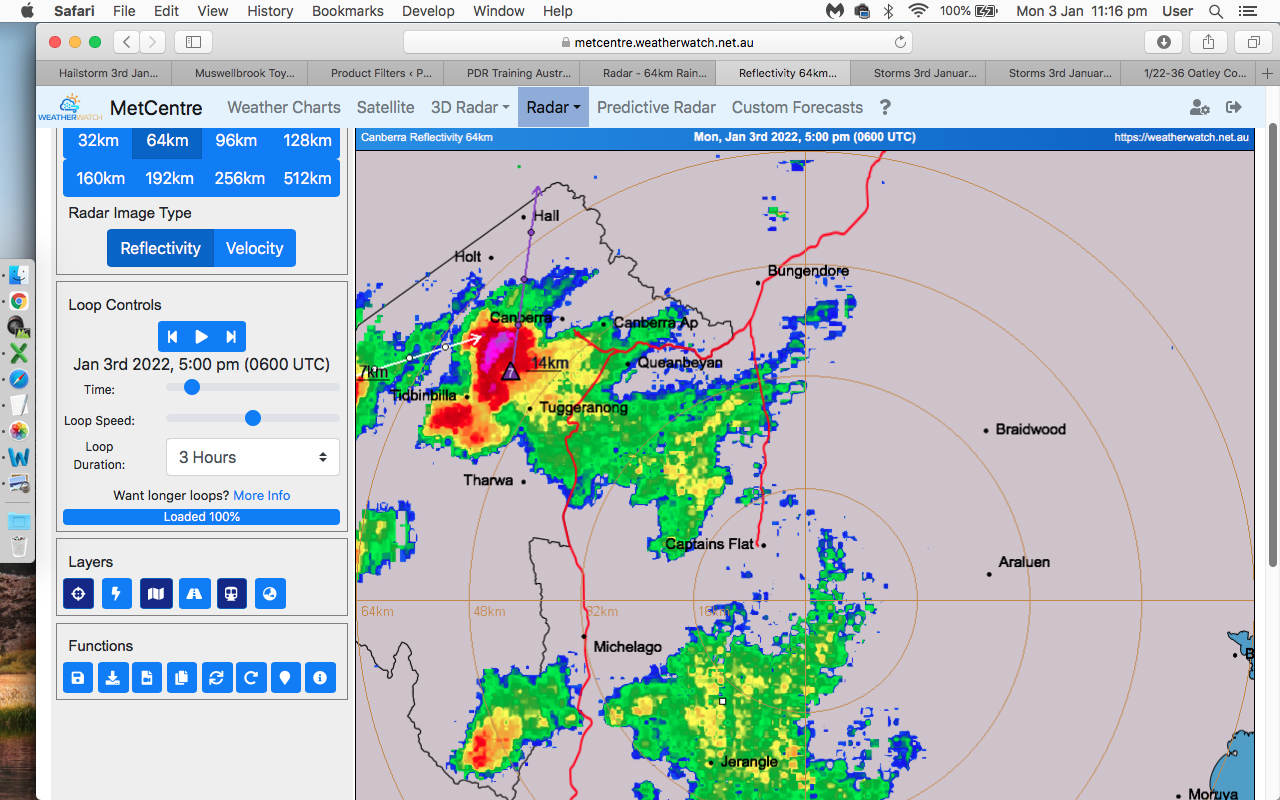This screenshot has height=800, width=1280.
Task: Choose the 256km radar range
Action: [239, 179]
